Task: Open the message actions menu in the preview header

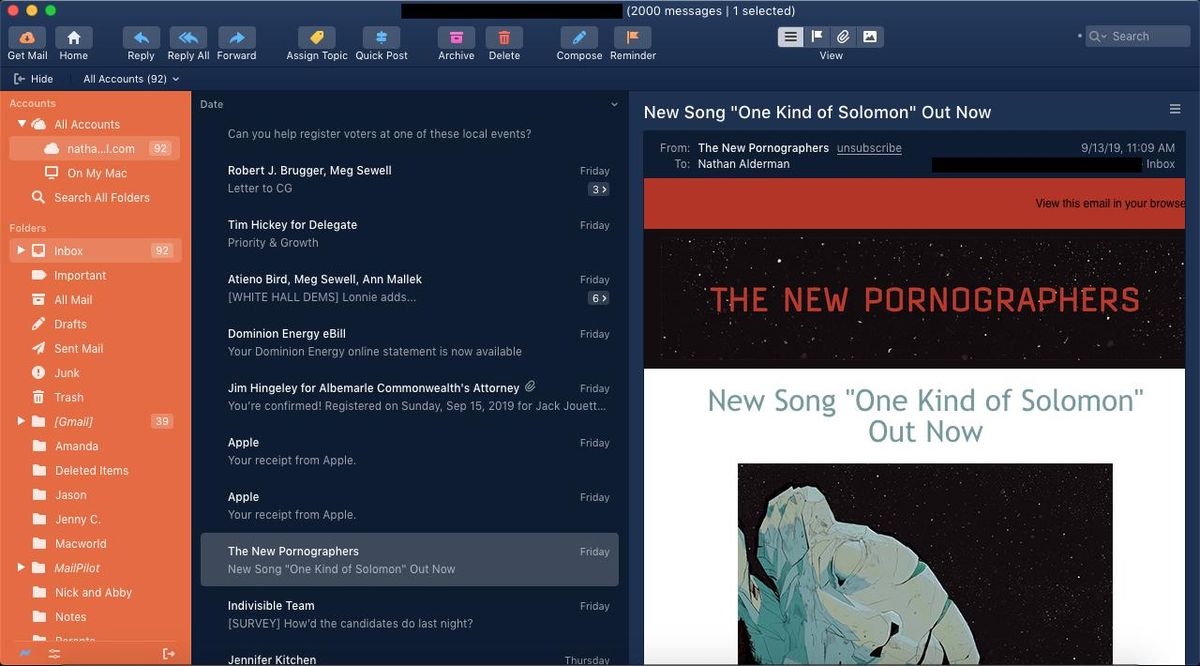Action: (x=1174, y=111)
